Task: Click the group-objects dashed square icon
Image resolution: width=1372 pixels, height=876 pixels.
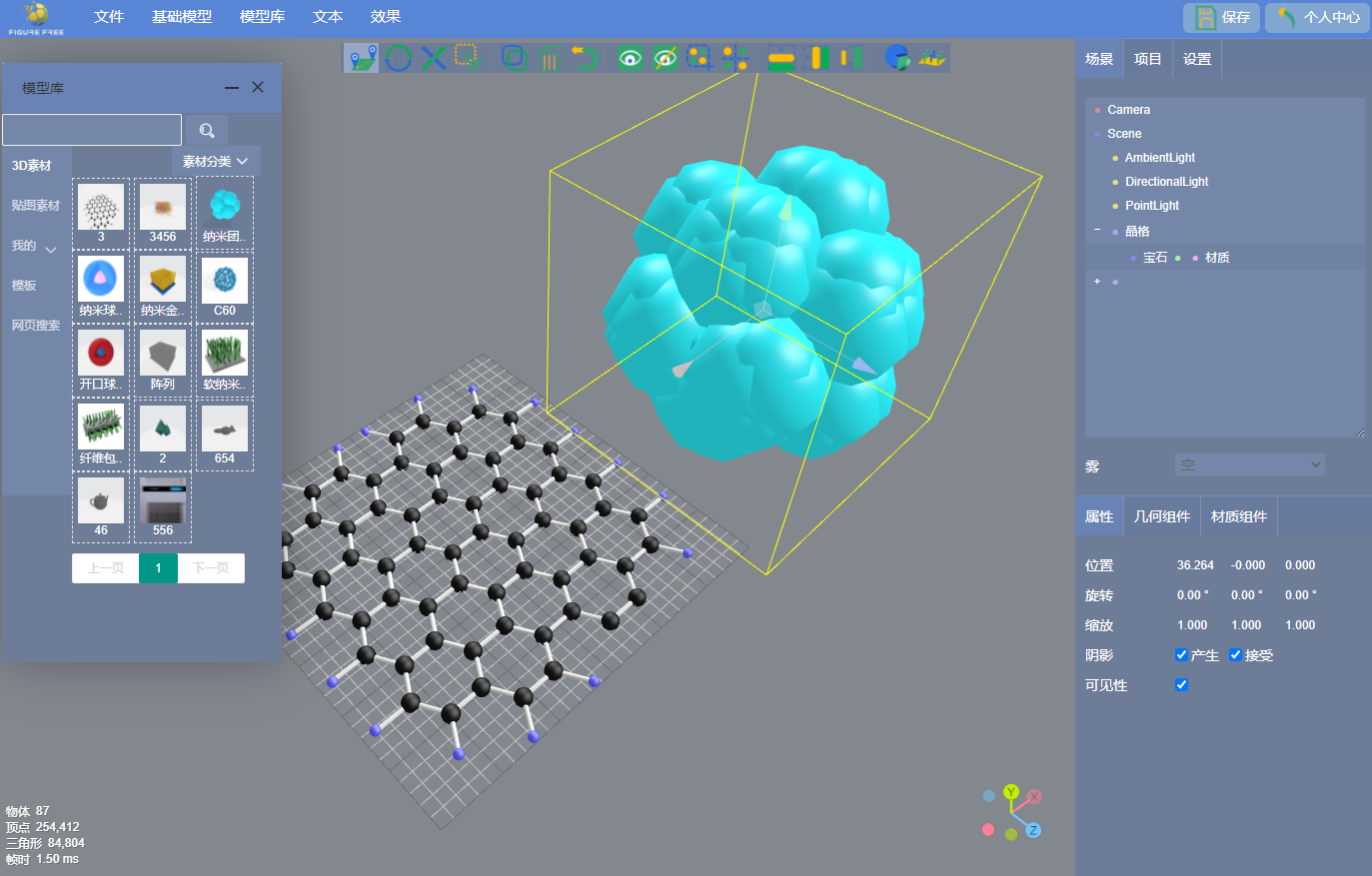Action: pyautogui.click(x=698, y=58)
